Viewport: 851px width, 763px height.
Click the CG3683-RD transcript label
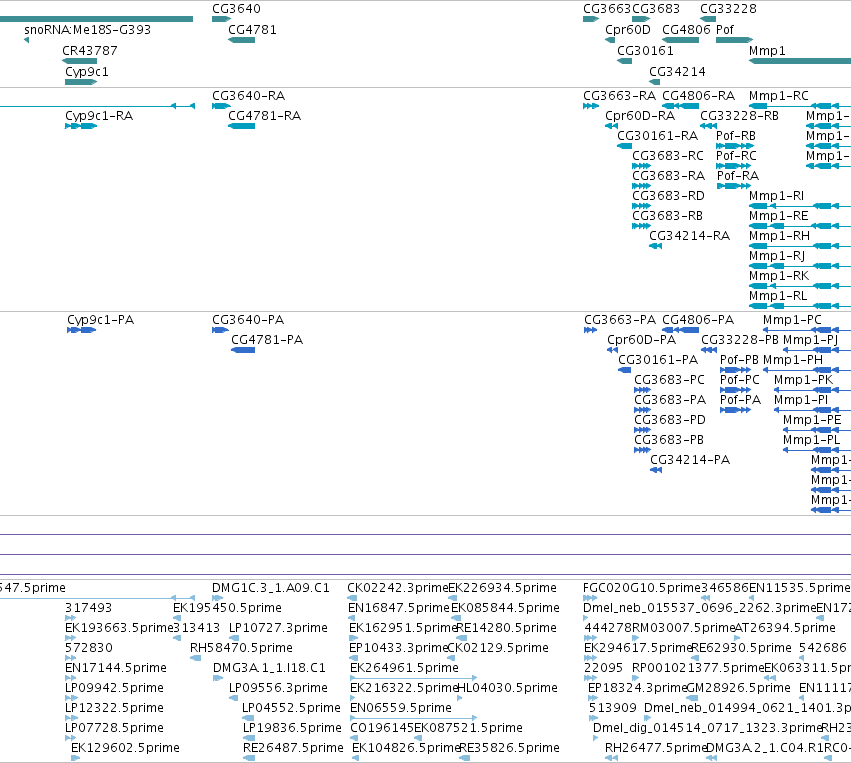pyautogui.click(x=668, y=196)
